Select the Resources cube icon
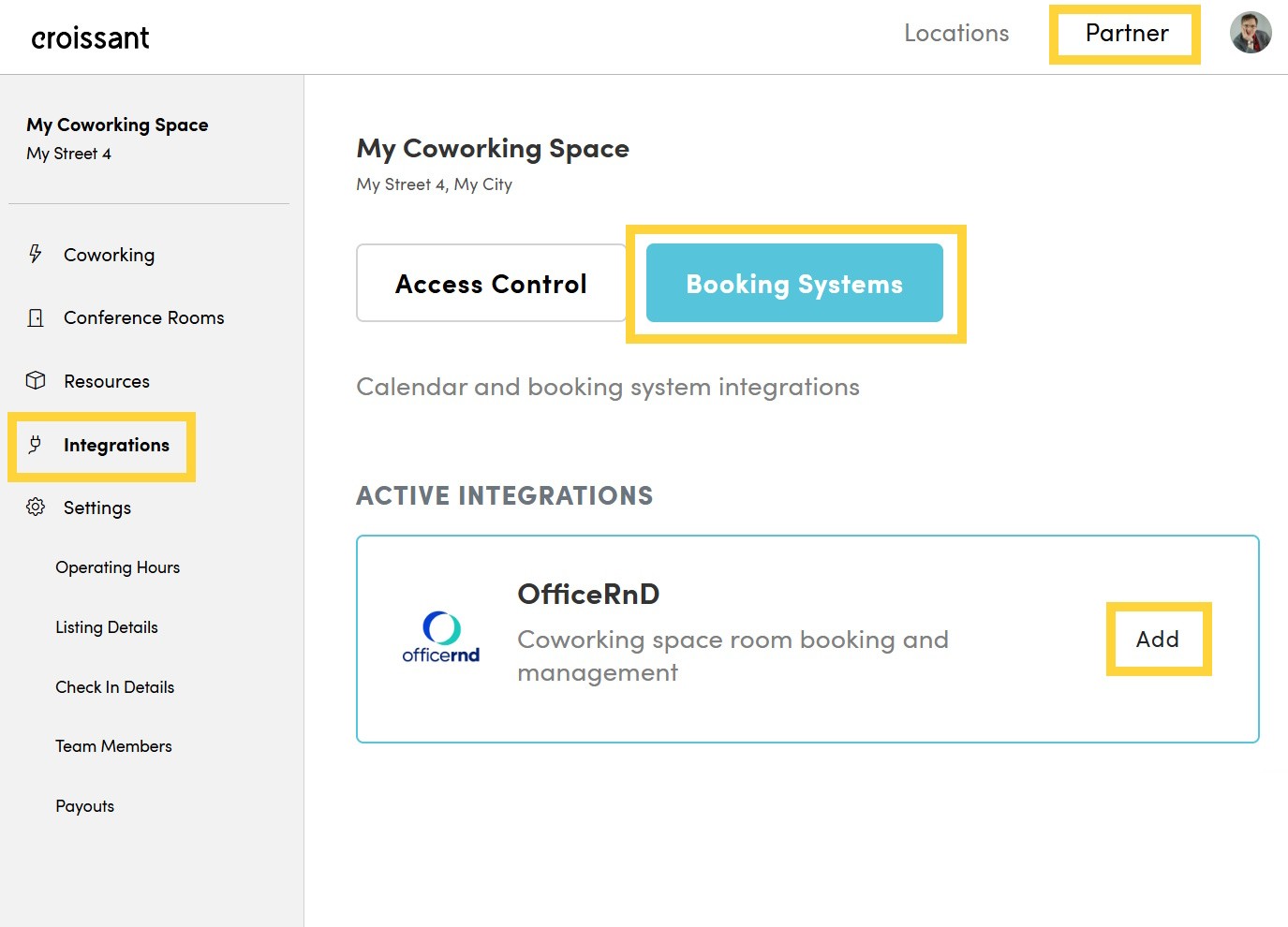 pos(35,380)
